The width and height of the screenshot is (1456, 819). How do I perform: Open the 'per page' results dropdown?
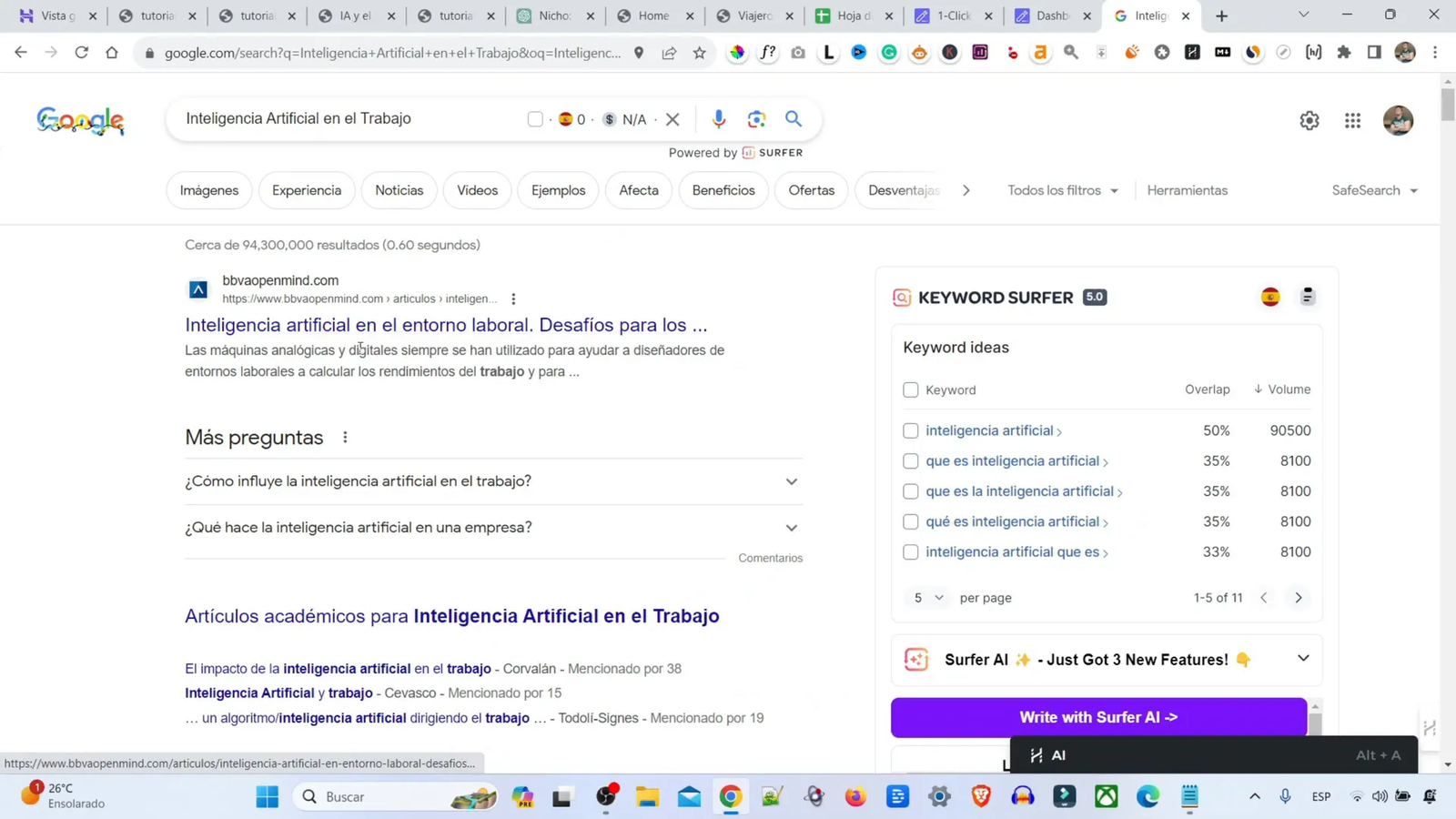coord(927,598)
